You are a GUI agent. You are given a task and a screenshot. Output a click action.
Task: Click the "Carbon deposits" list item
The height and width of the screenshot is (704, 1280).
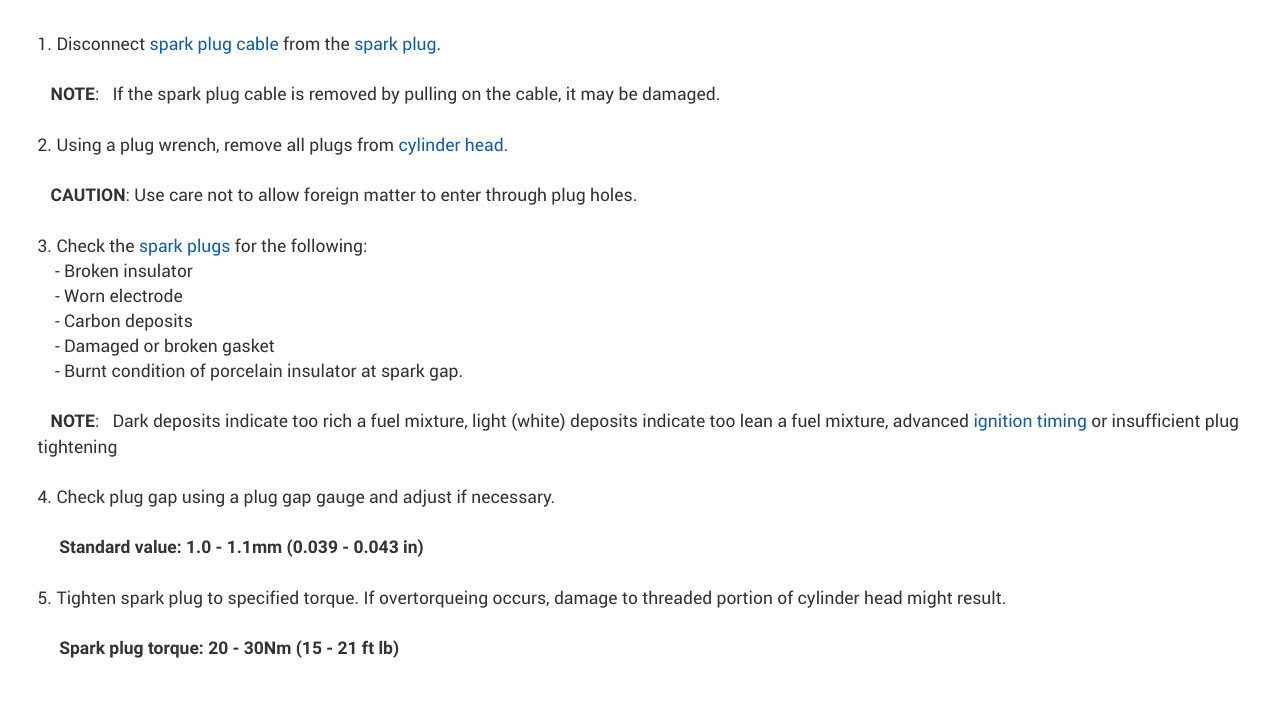(x=128, y=321)
